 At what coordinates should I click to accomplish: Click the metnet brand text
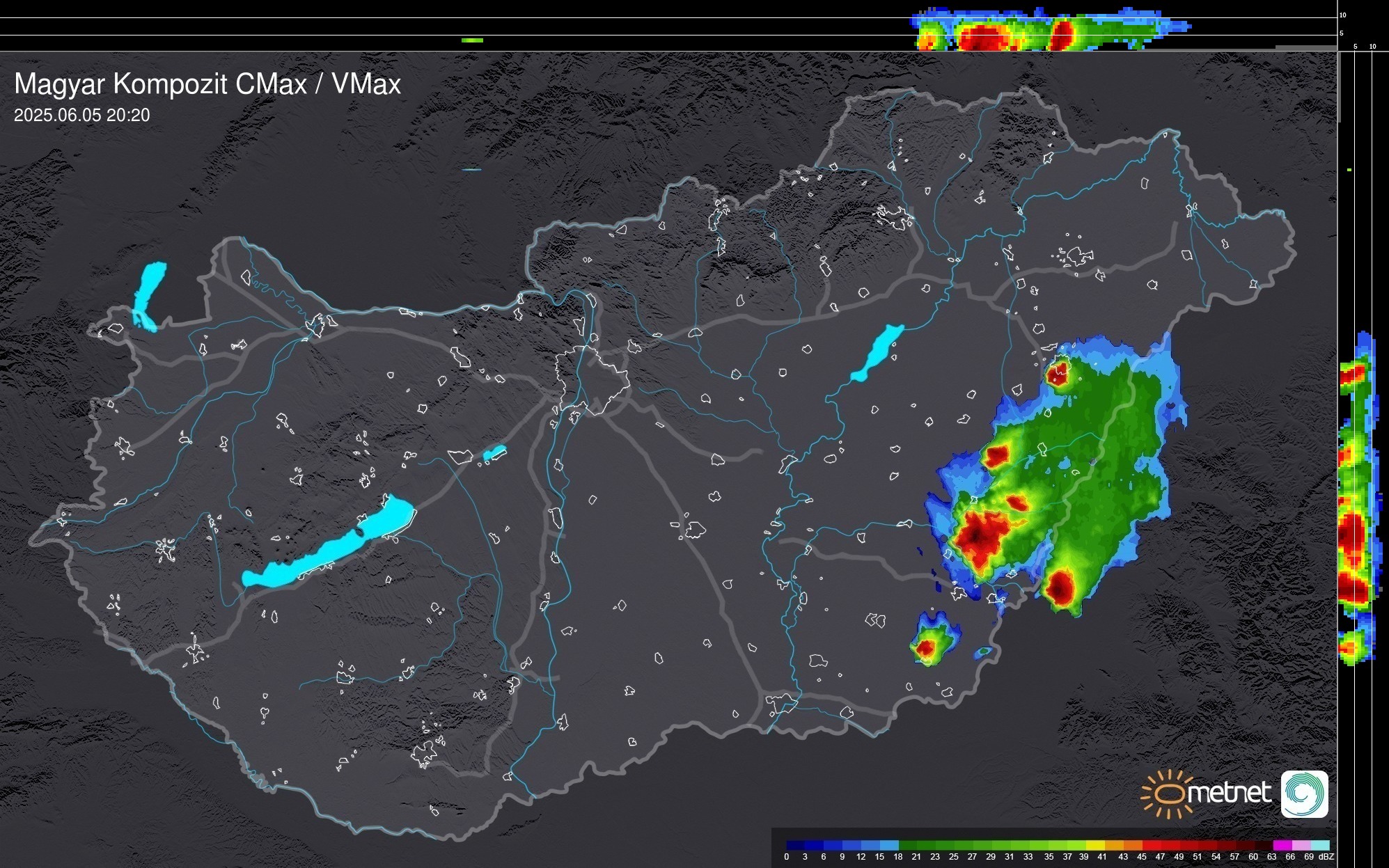point(1230,793)
